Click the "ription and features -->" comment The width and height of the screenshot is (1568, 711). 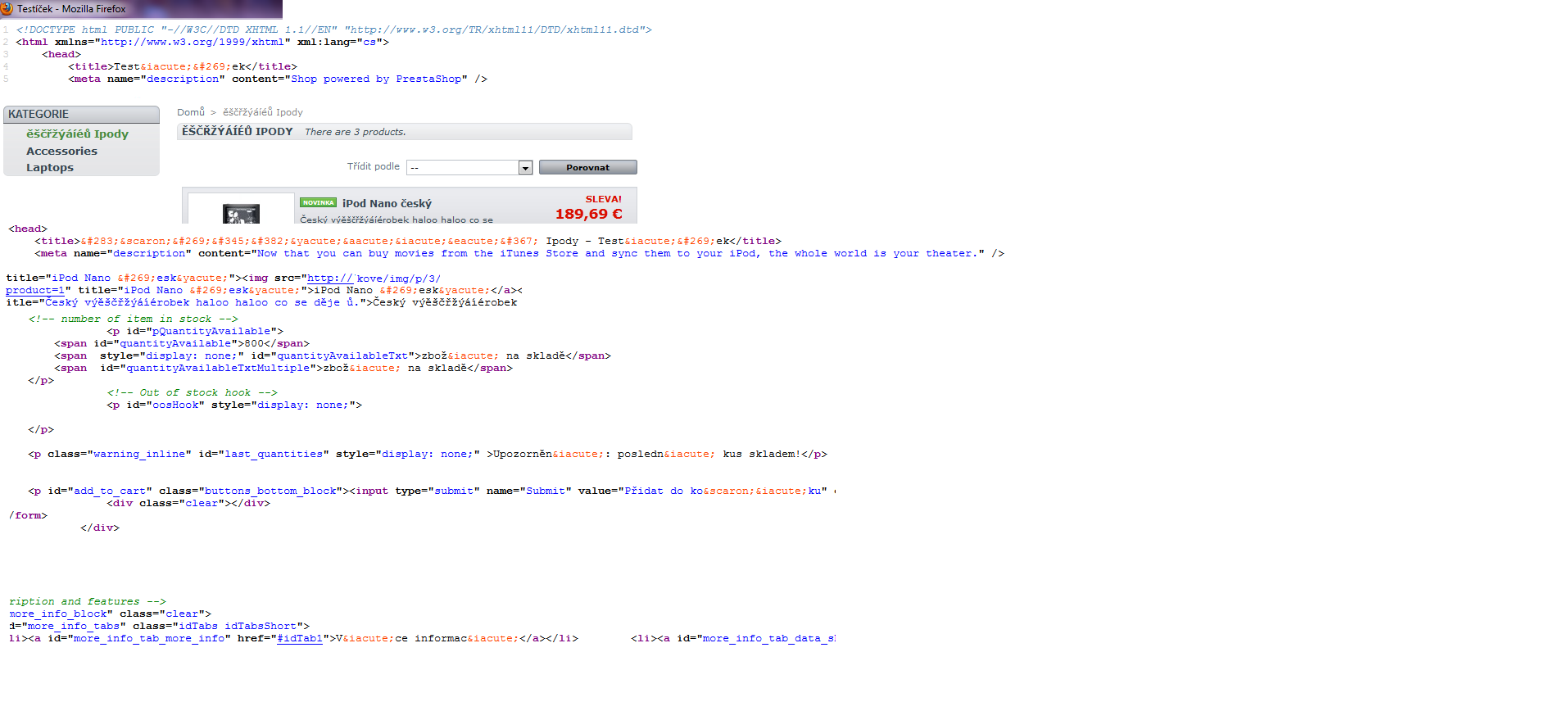pyautogui.click(x=88, y=601)
